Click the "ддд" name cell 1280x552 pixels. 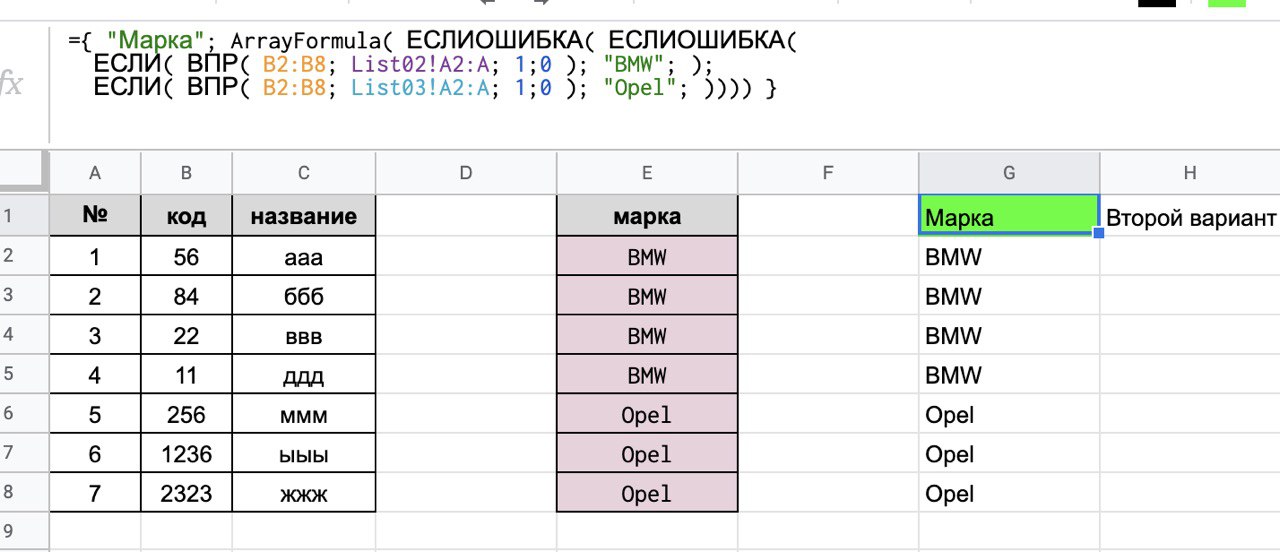[x=304, y=375]
